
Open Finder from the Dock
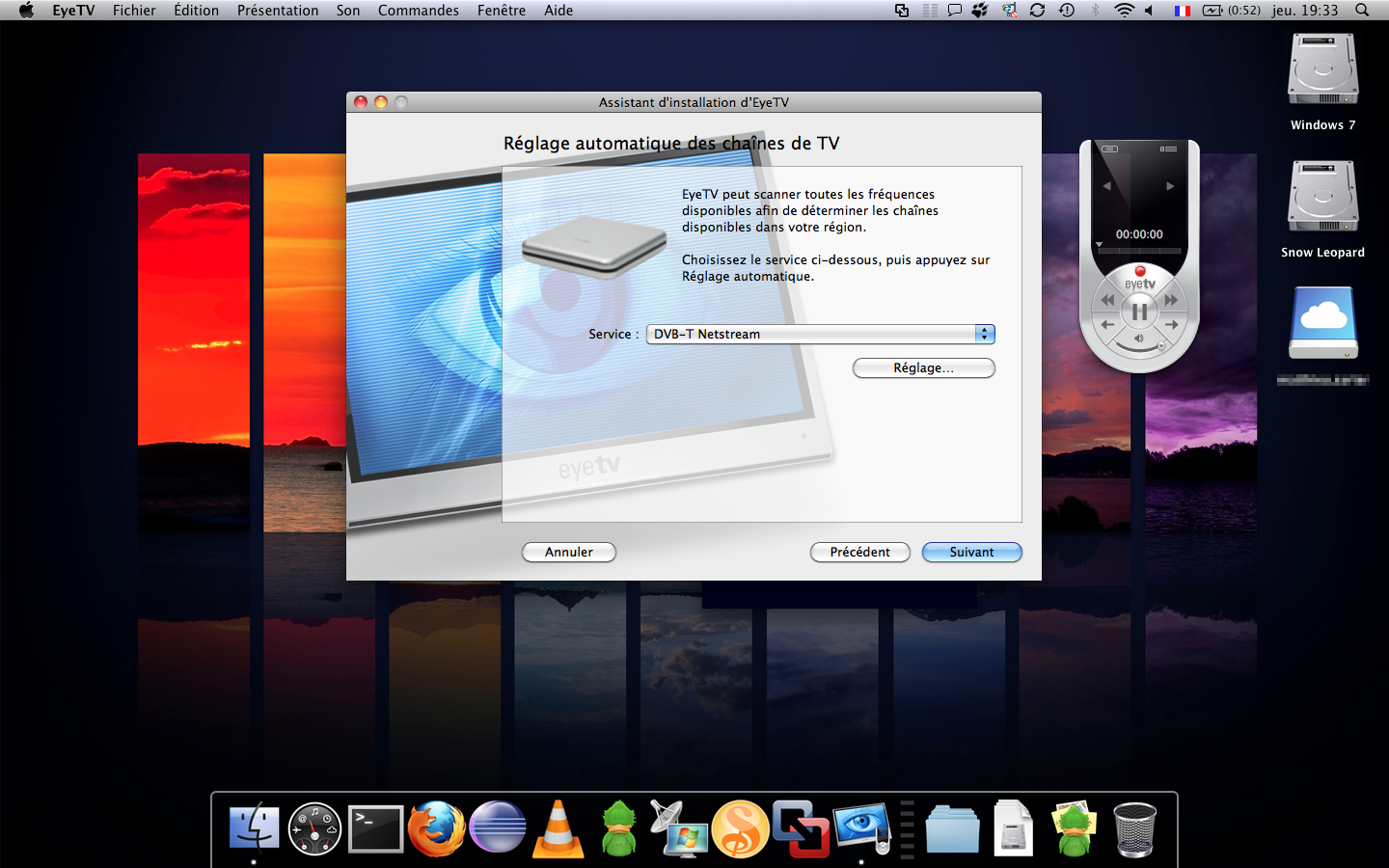(x=254, y=827)
